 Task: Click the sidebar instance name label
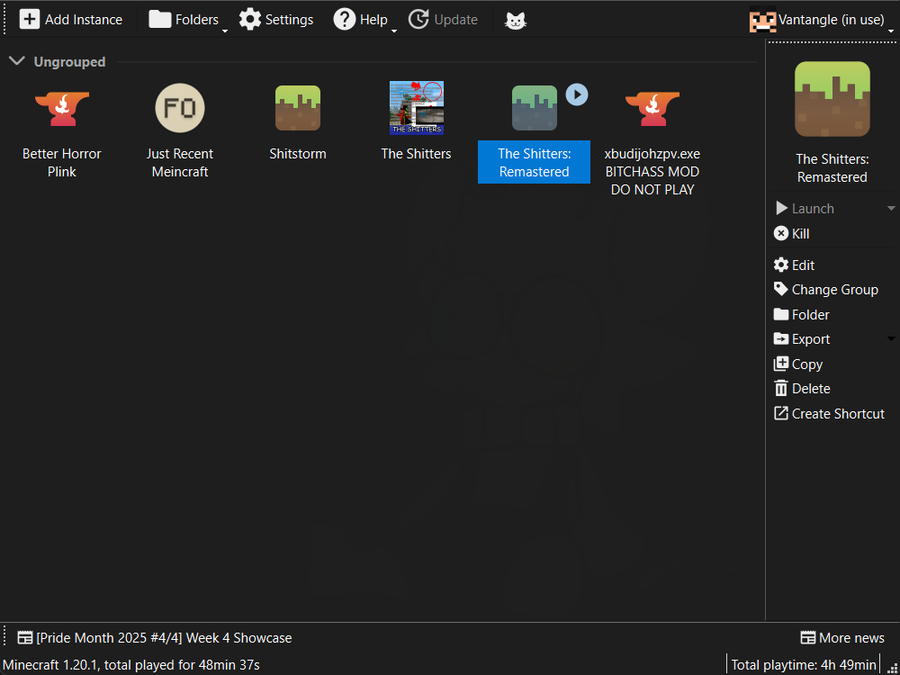[x=832, y=168]
